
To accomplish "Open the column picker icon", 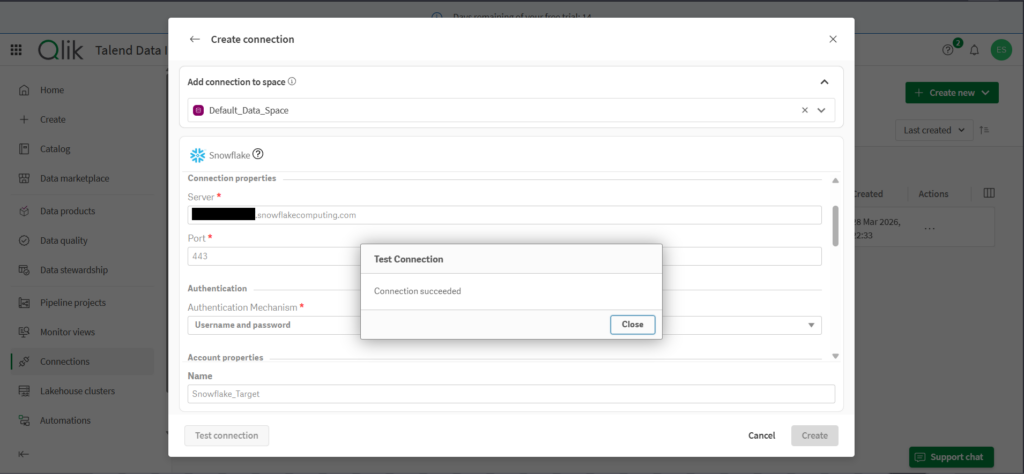I will click(x=989, y=193).
